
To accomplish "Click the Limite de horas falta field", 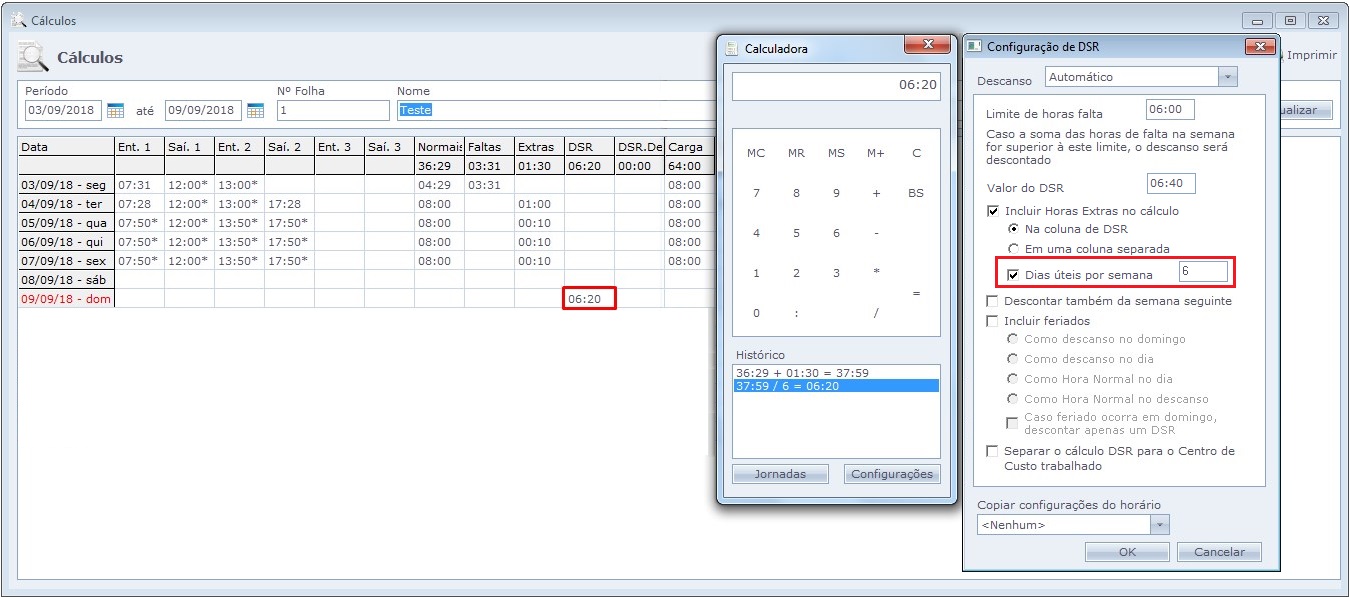I will tap(1170, 110).
